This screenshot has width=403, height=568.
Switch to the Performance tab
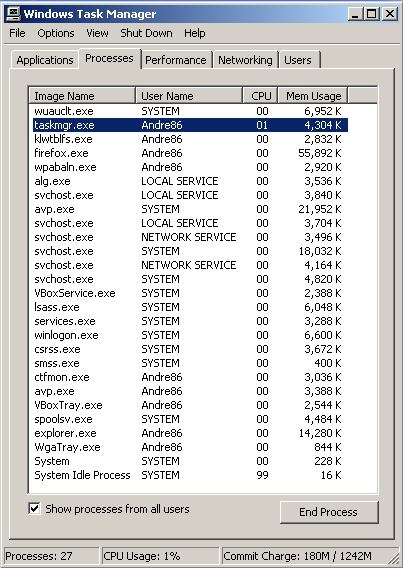[x=176, y=60]
